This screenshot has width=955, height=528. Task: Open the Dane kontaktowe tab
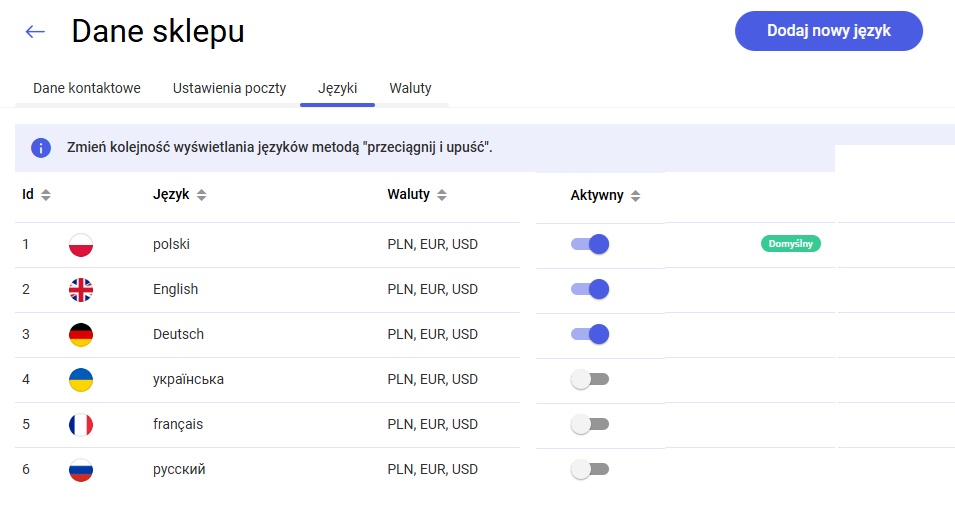pyautogui.click(x=86, y=88)
